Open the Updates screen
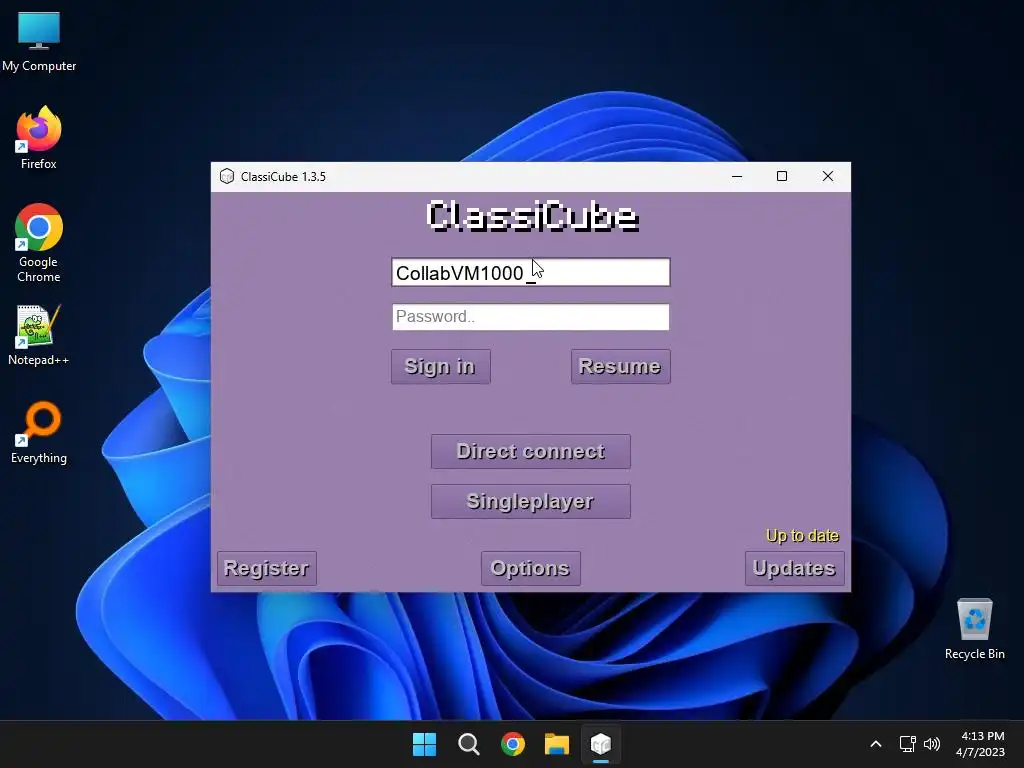The height and width of the screenshot is (768, 1024). [x=794, y=568]
